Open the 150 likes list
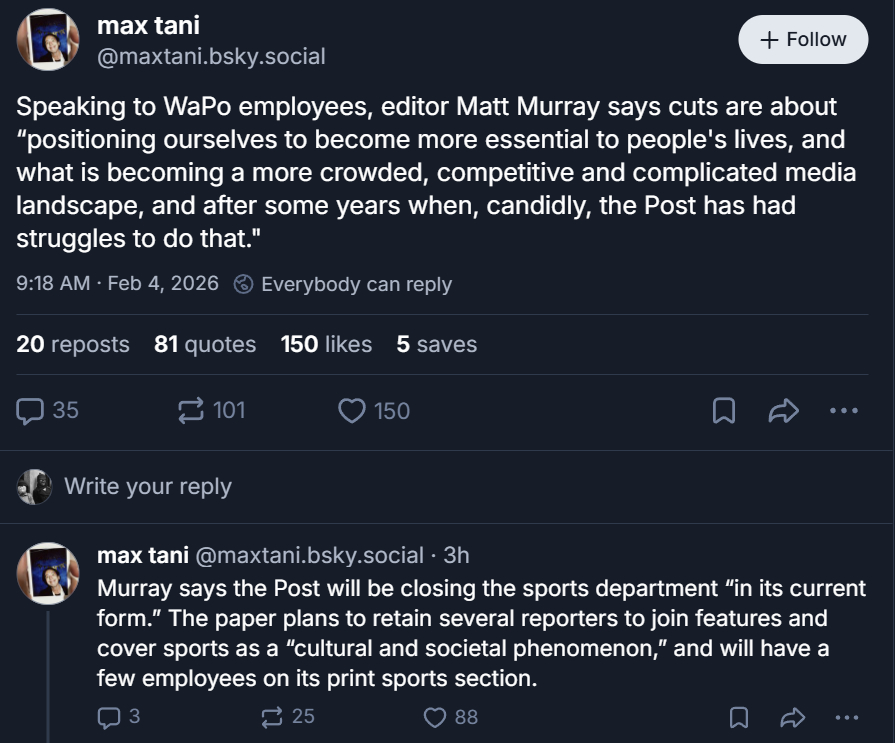Viewport: 895px width, 743px height. pyautogui.click(x=326, y=344)
